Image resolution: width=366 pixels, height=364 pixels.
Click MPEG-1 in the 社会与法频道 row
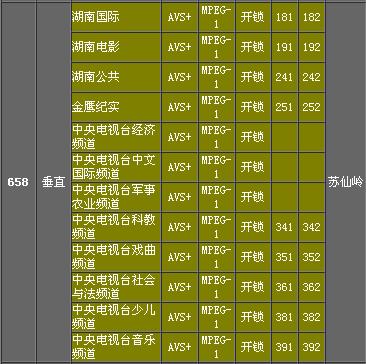(216, 287)
